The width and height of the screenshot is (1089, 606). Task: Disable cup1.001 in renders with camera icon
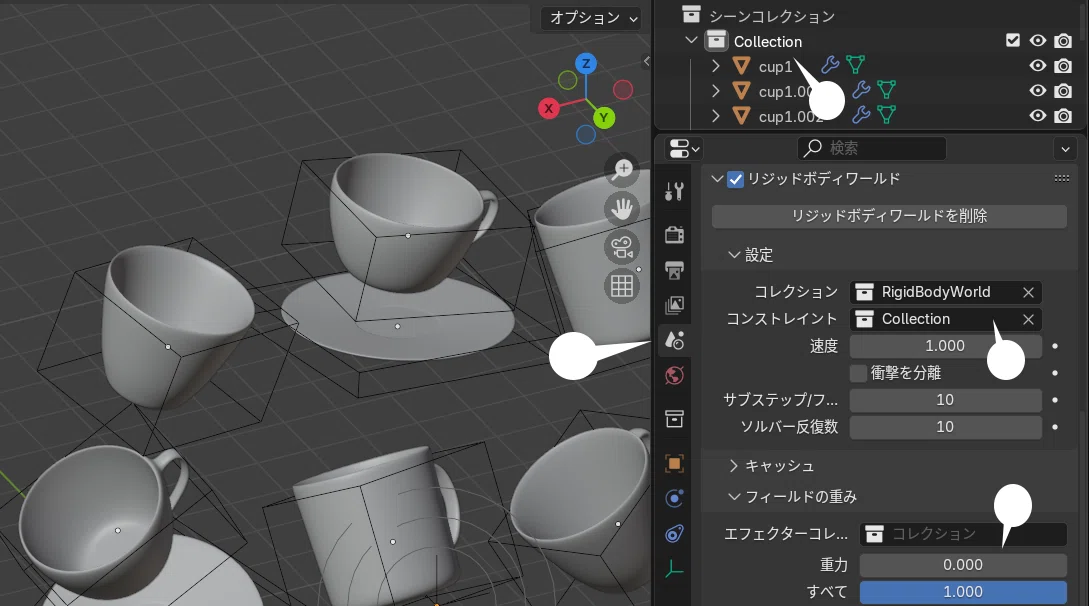[x=1063, y=91]
